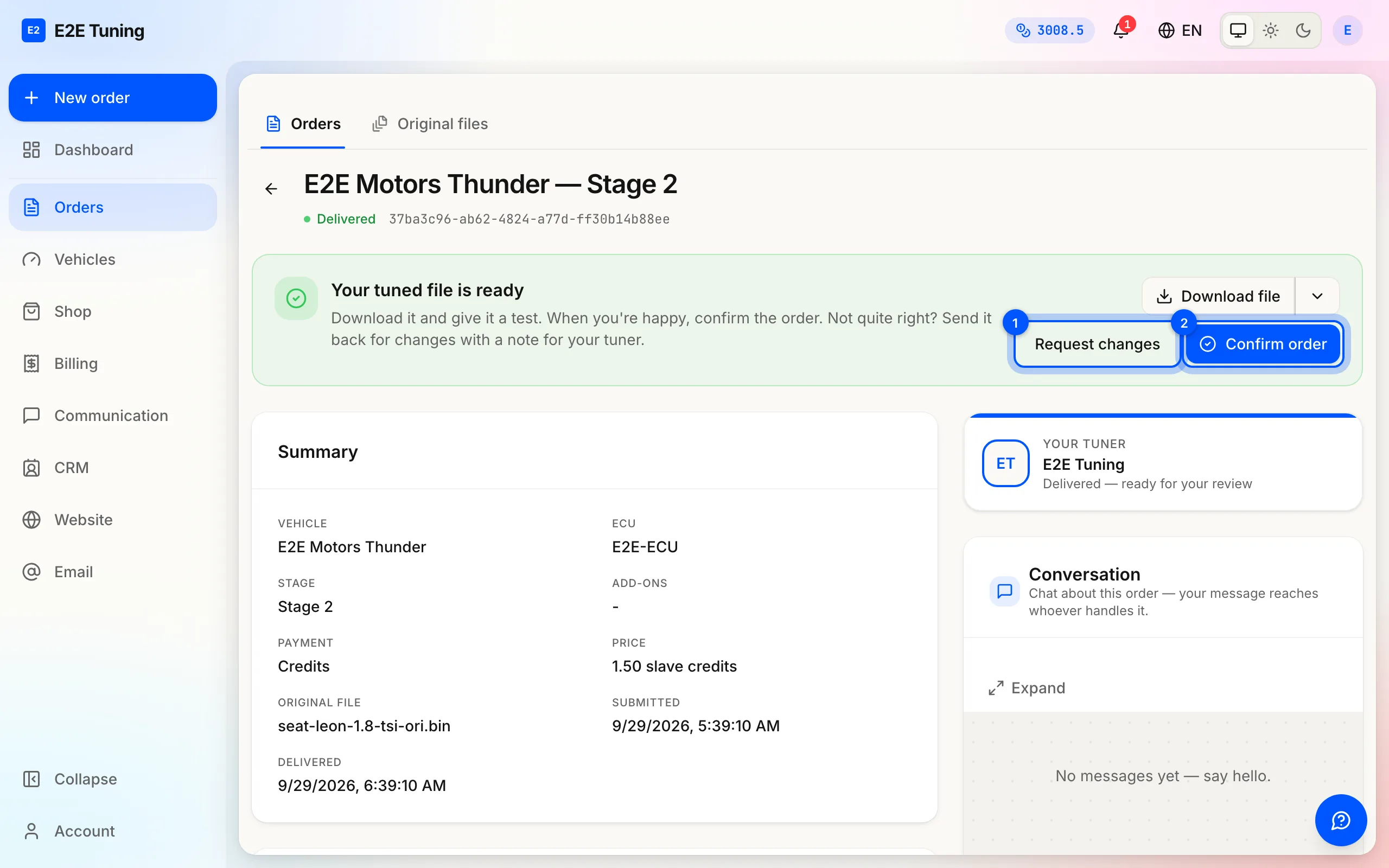The width and height of the screenshot is (1389, 868).
Task: Click the E2E Tuning tuner name
Action: coord(1083,464)
